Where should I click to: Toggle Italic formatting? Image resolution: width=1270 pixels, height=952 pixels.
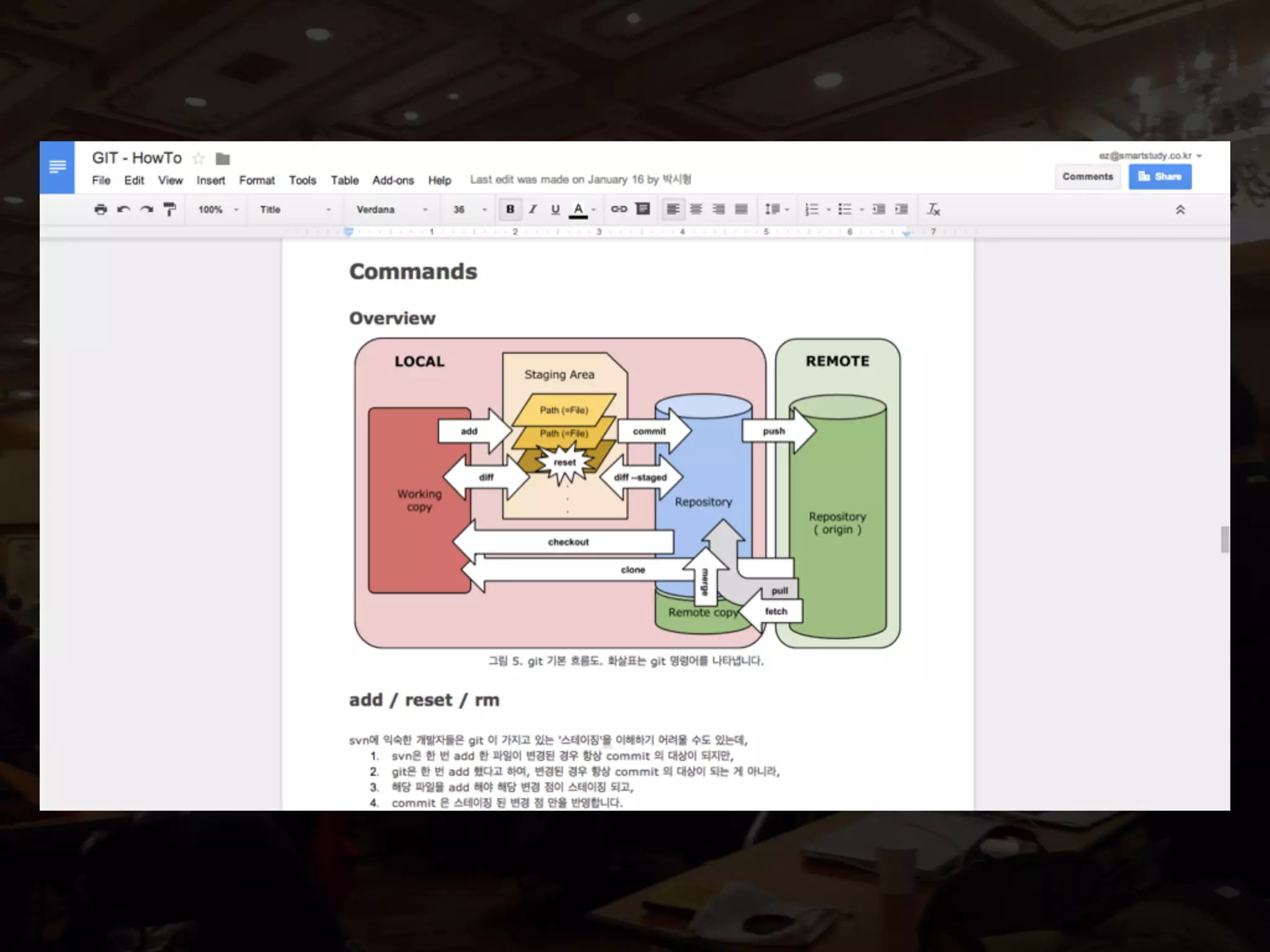533,209
